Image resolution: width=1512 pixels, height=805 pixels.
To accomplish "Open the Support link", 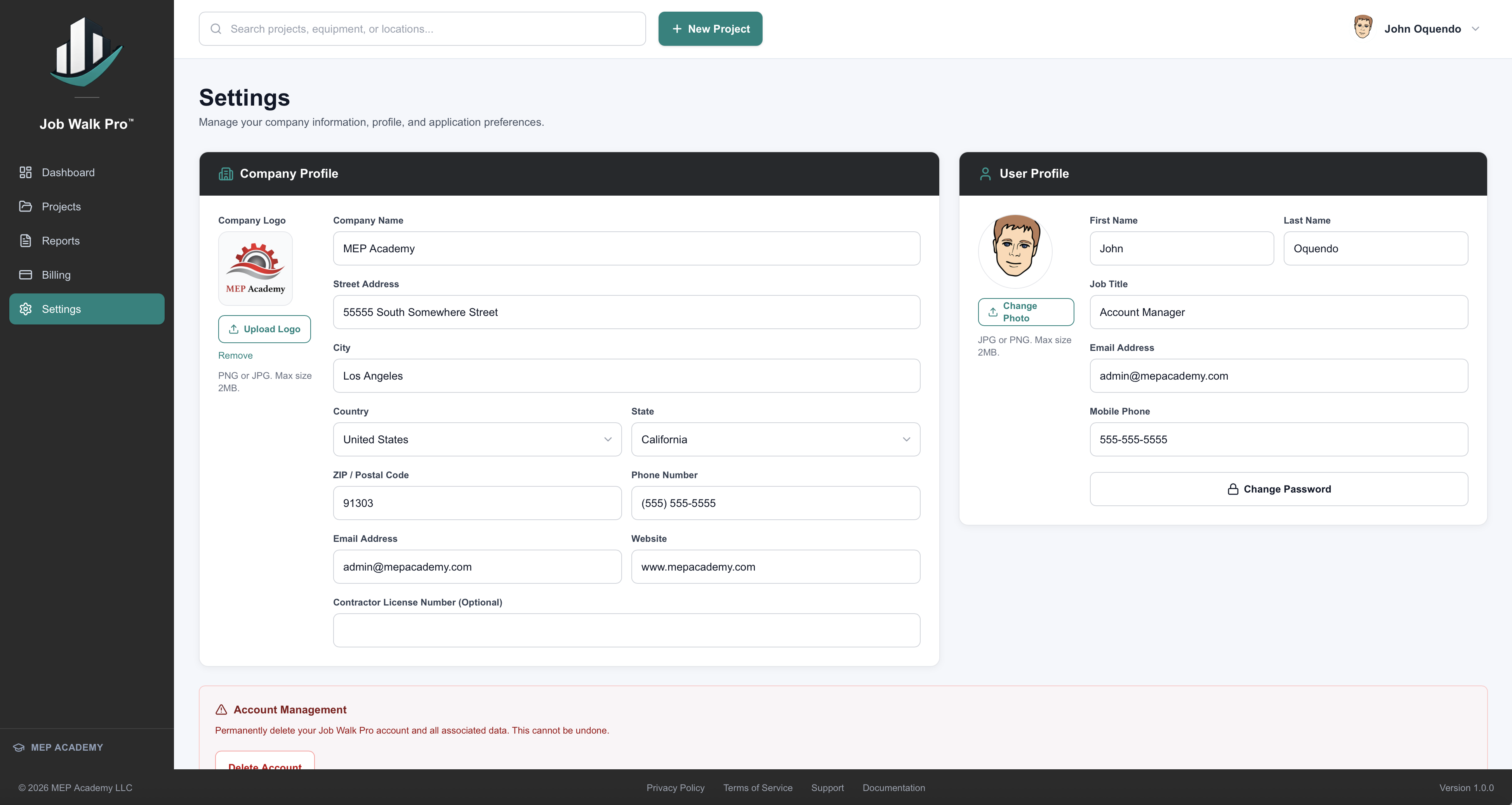I will tap(827, 788).
